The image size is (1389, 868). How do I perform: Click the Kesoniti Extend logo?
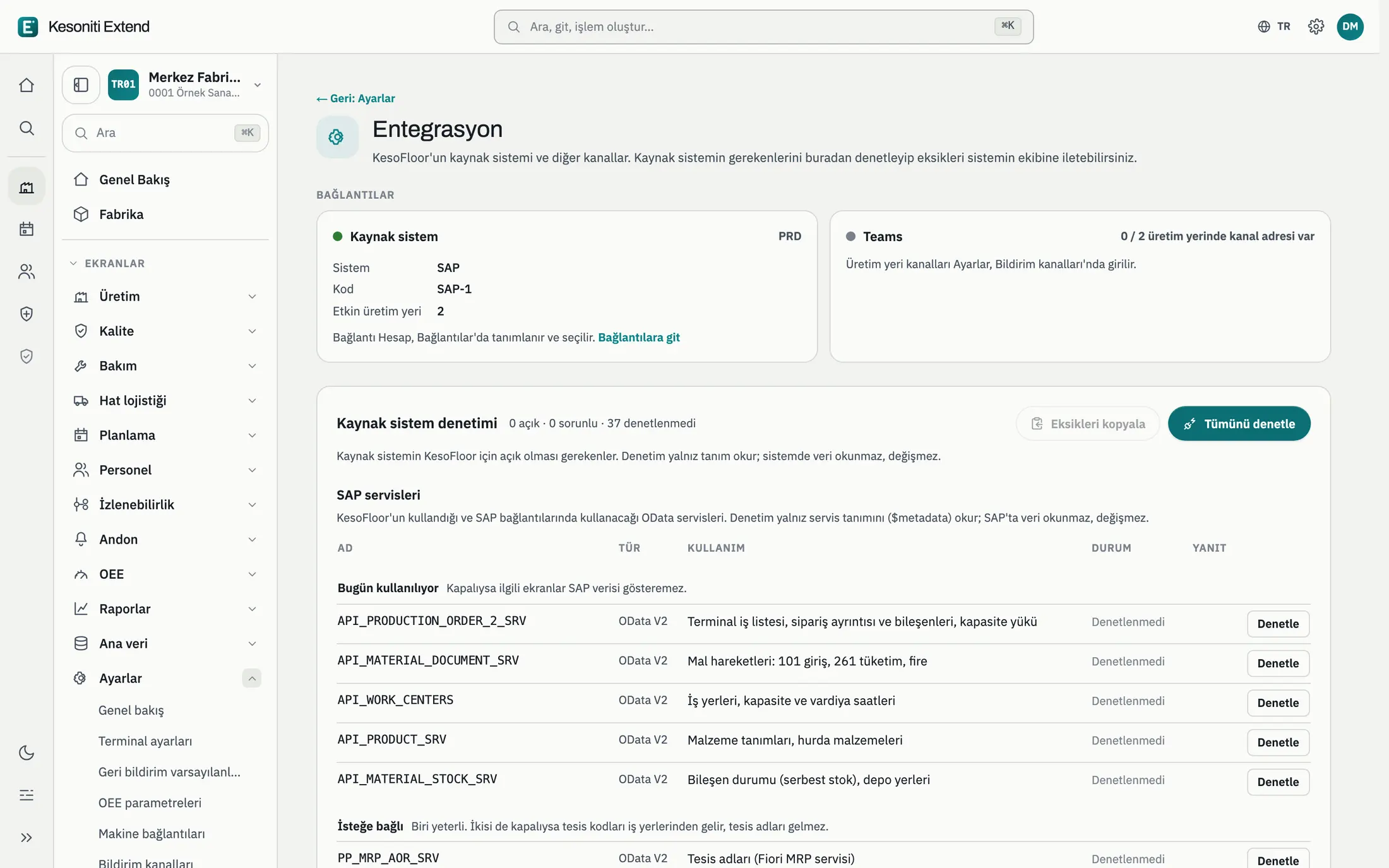click(x=84, y=27)
